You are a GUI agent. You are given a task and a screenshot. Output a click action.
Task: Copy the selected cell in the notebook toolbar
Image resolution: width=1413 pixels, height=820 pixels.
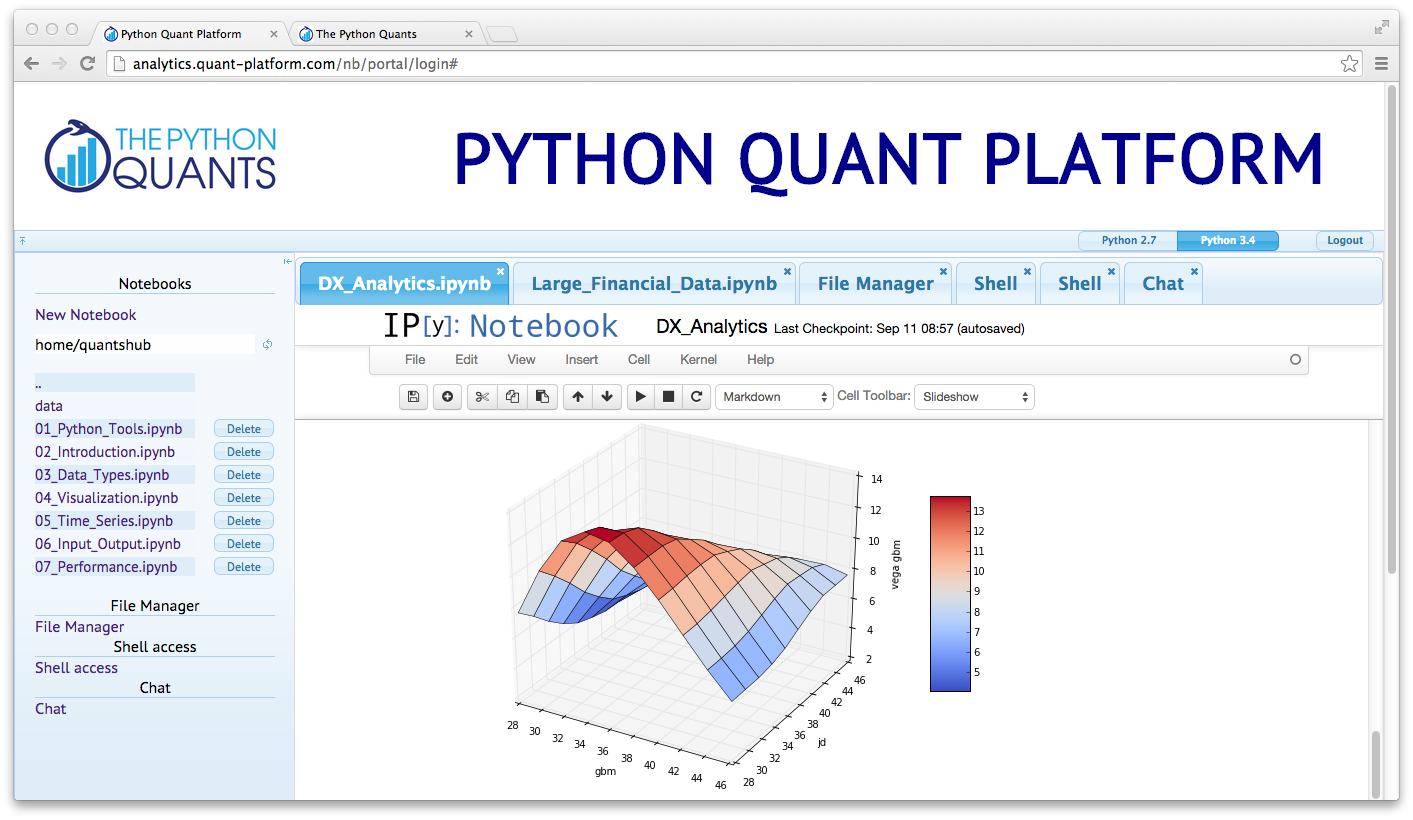coord(512,397)
